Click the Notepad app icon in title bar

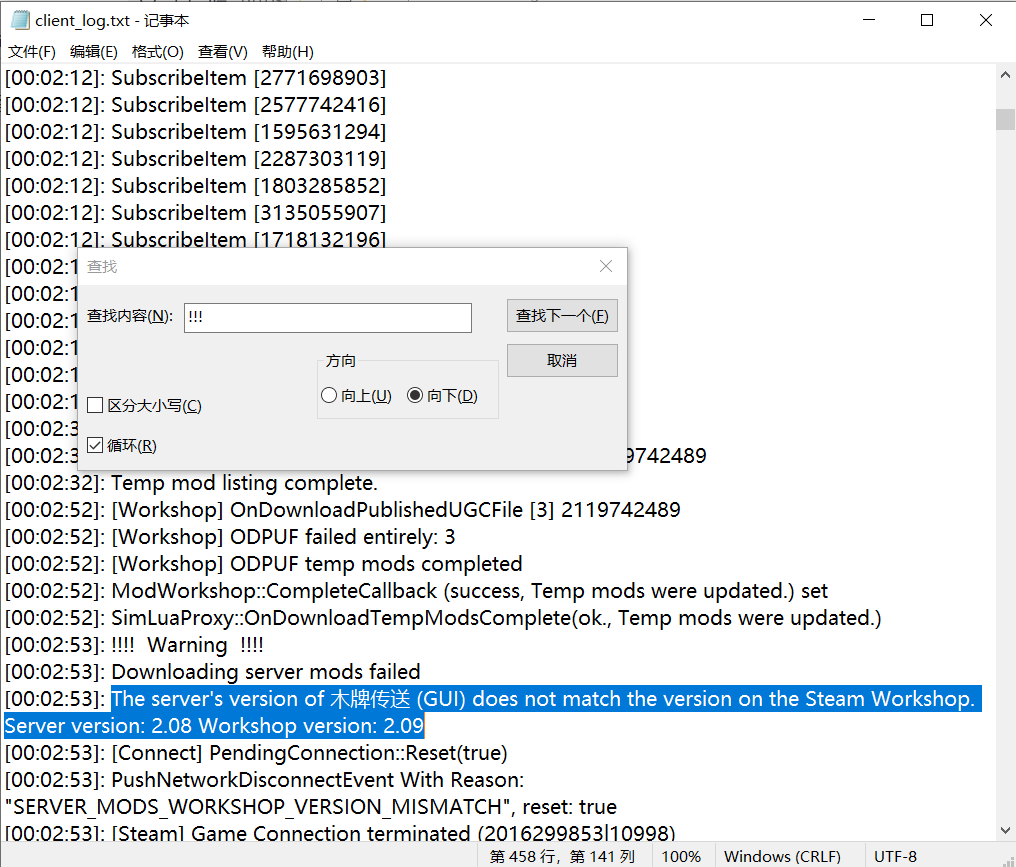tap(19, 20)
